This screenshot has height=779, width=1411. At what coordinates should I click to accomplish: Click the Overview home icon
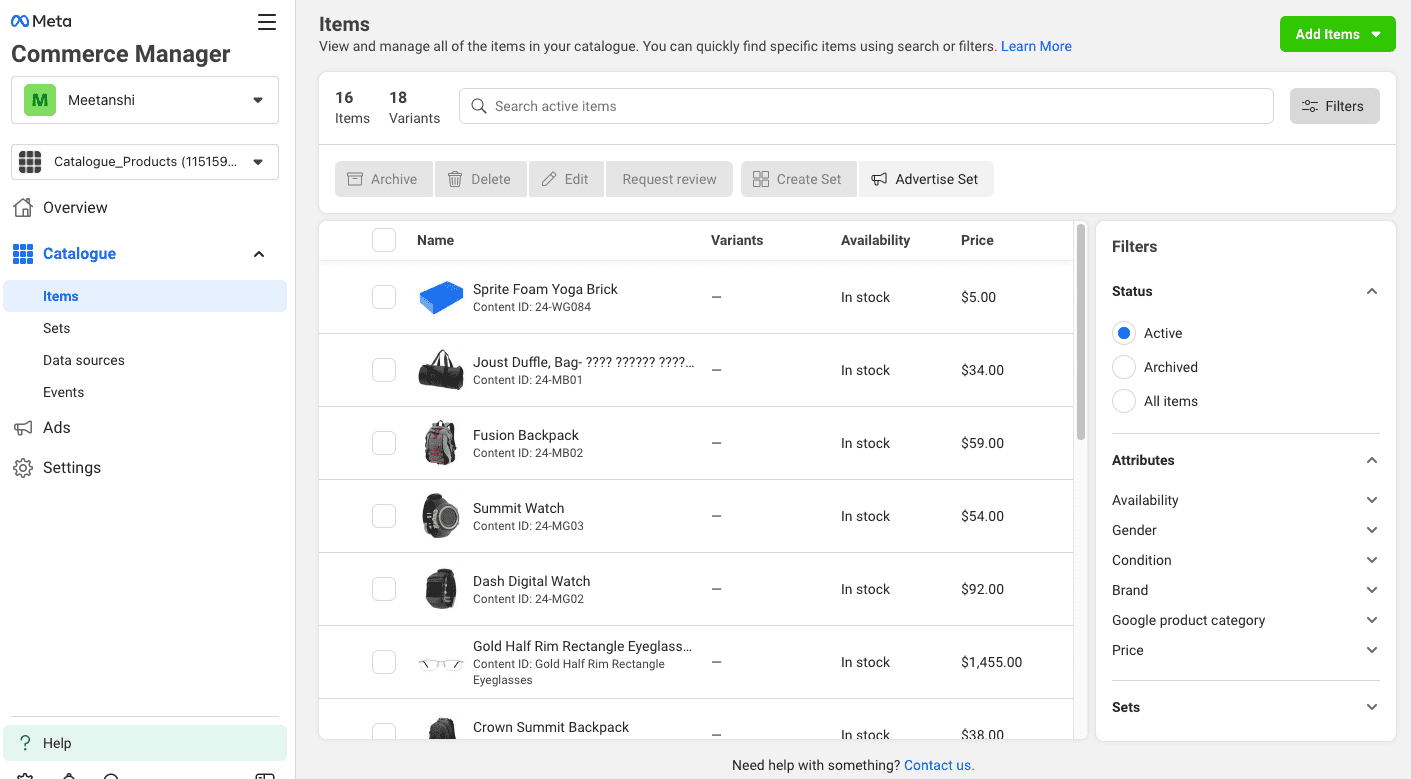pyautogui.click(x=23, y=207)
